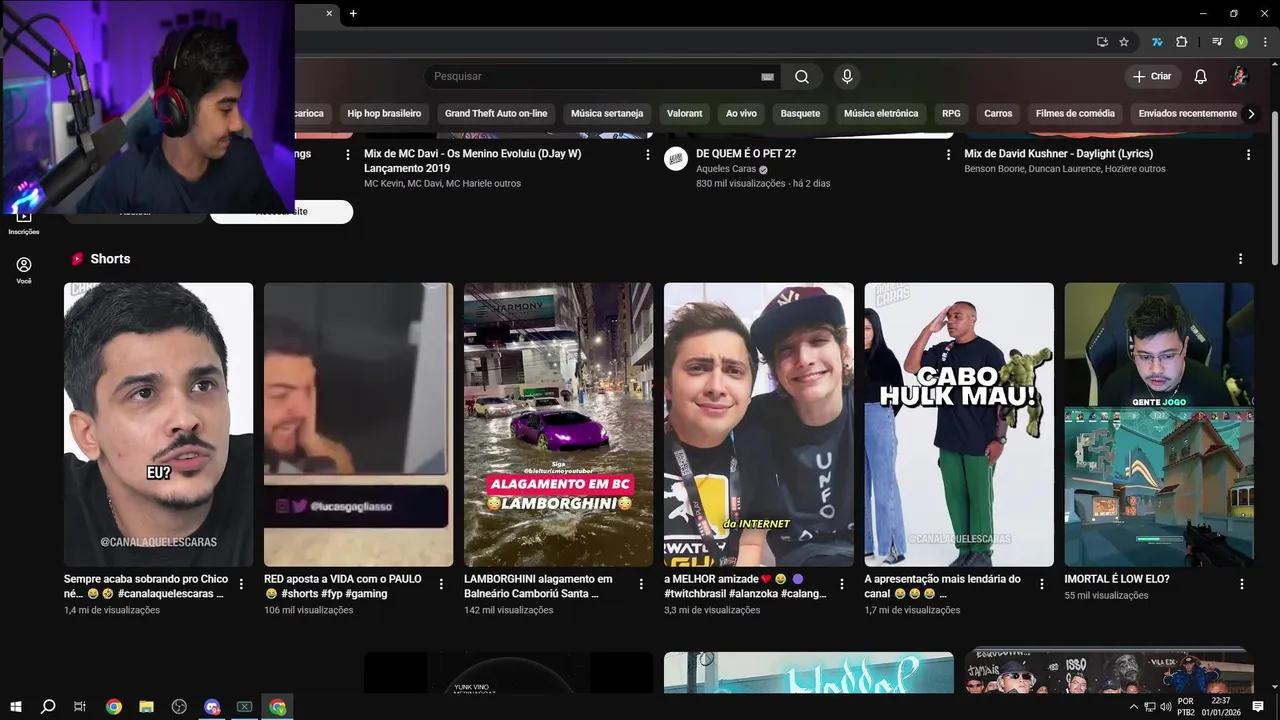Open the Chrome media controls icon
This screenshot has width=1280, height=720.
1217,42
